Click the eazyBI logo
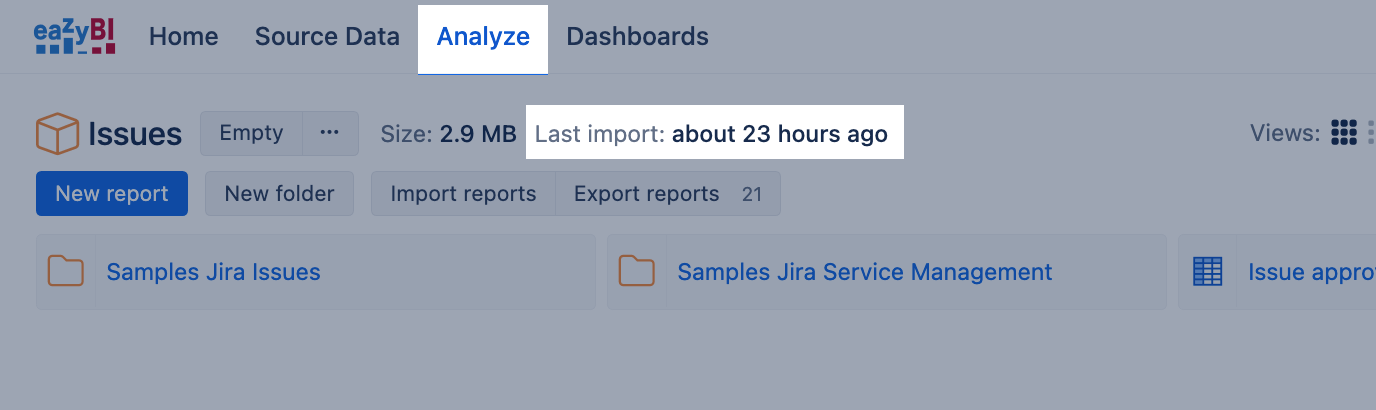This screenshot has width=1376, height=410. tap(75, 37)
